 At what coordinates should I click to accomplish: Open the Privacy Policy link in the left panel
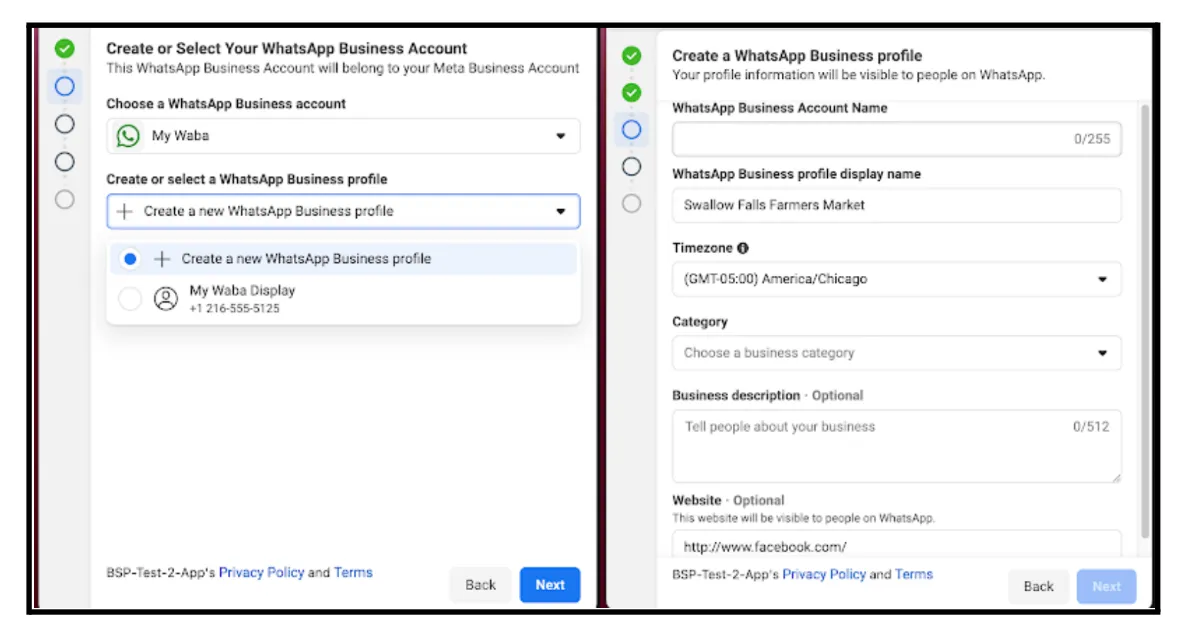click(261, 572)
